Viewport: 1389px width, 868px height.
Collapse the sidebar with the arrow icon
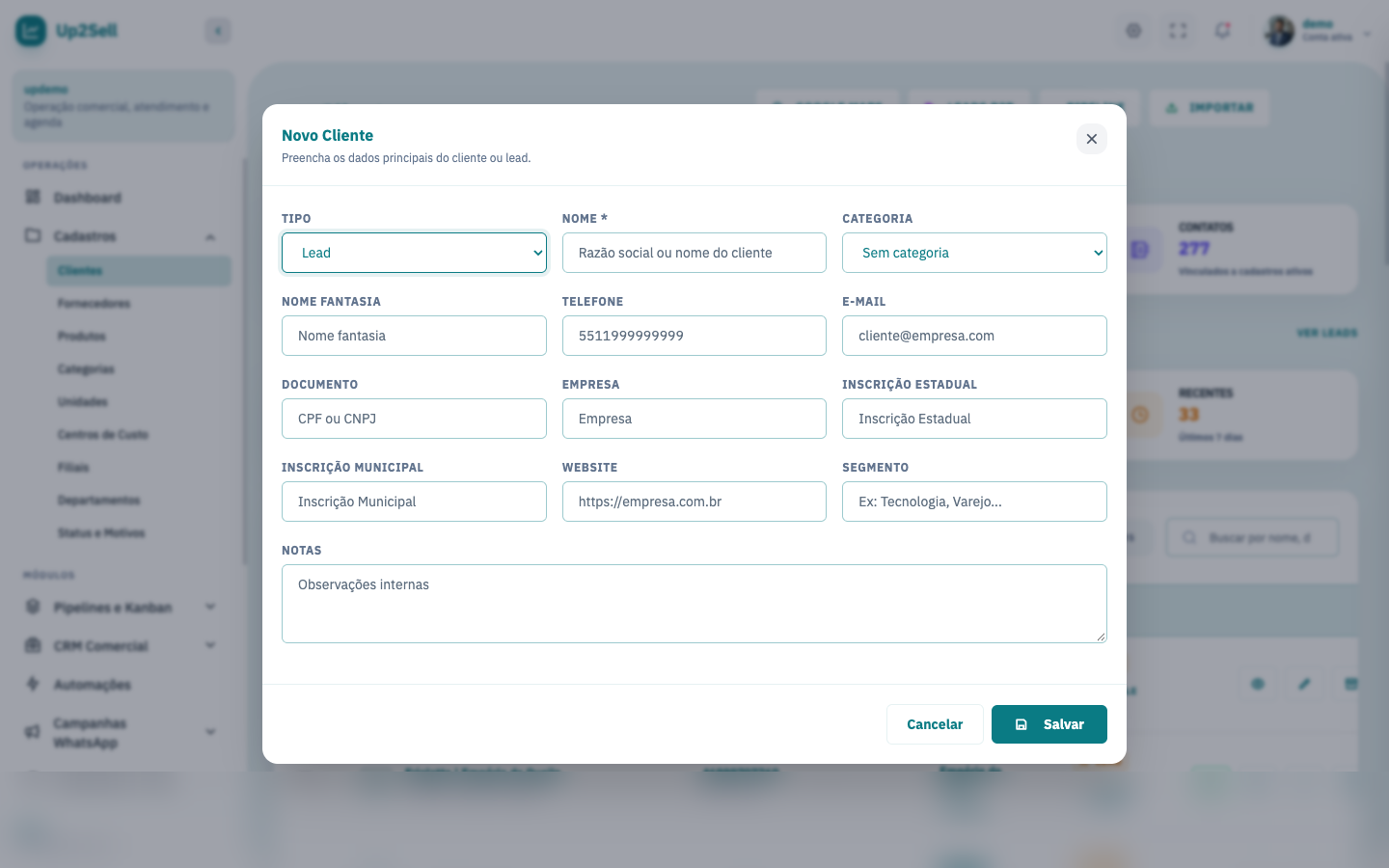tap(218, 31)
